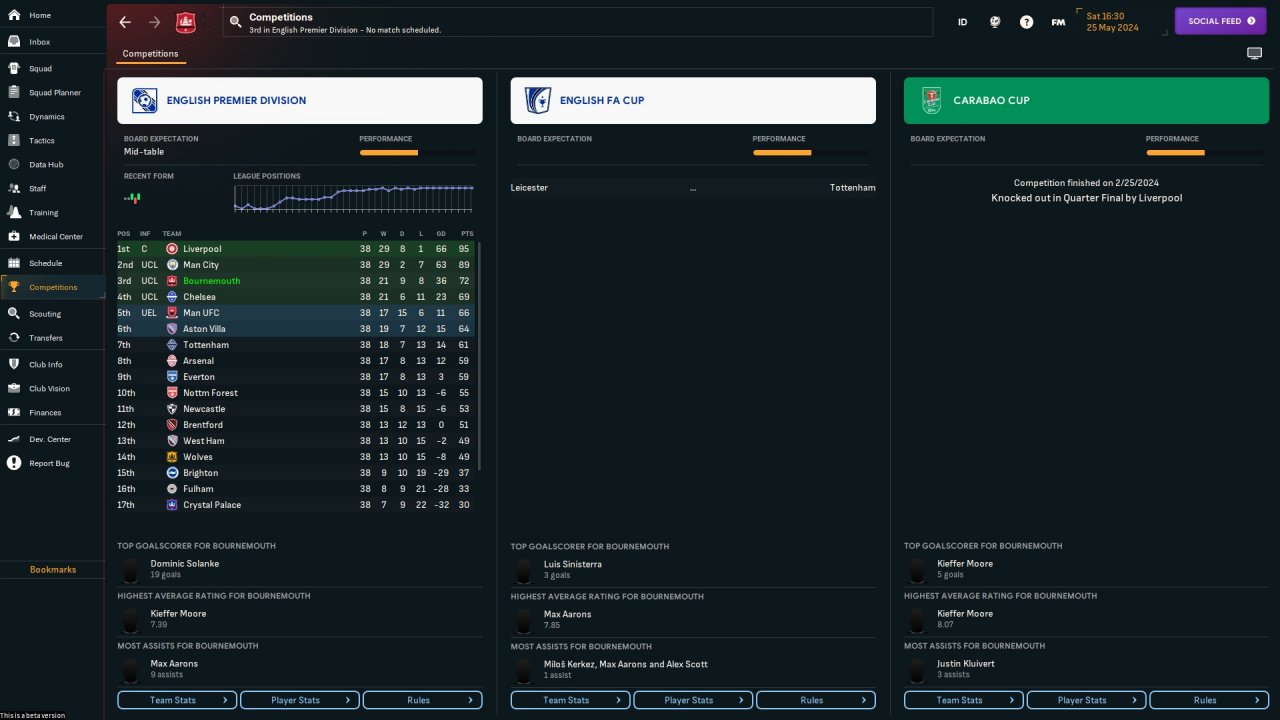Open Rules for the Carabao Cup
The height and width of the screenshot is (720, 1280).
[1210, 700]
